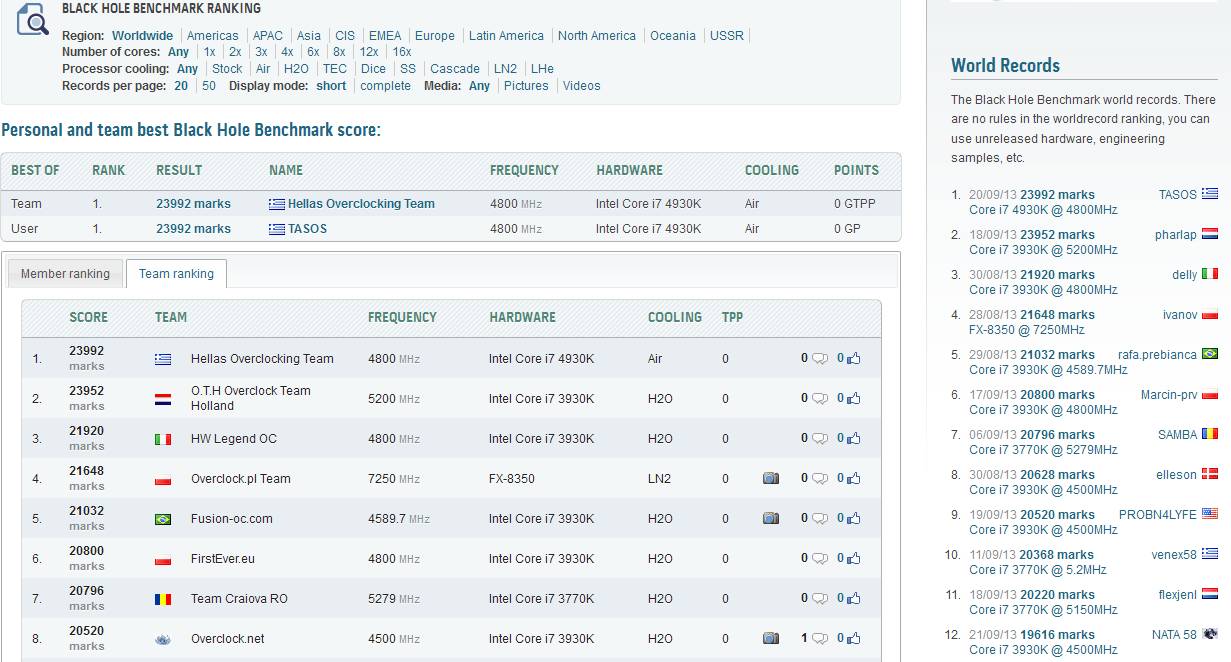Open O.T.H Overclock Team Holland team page

251,398
